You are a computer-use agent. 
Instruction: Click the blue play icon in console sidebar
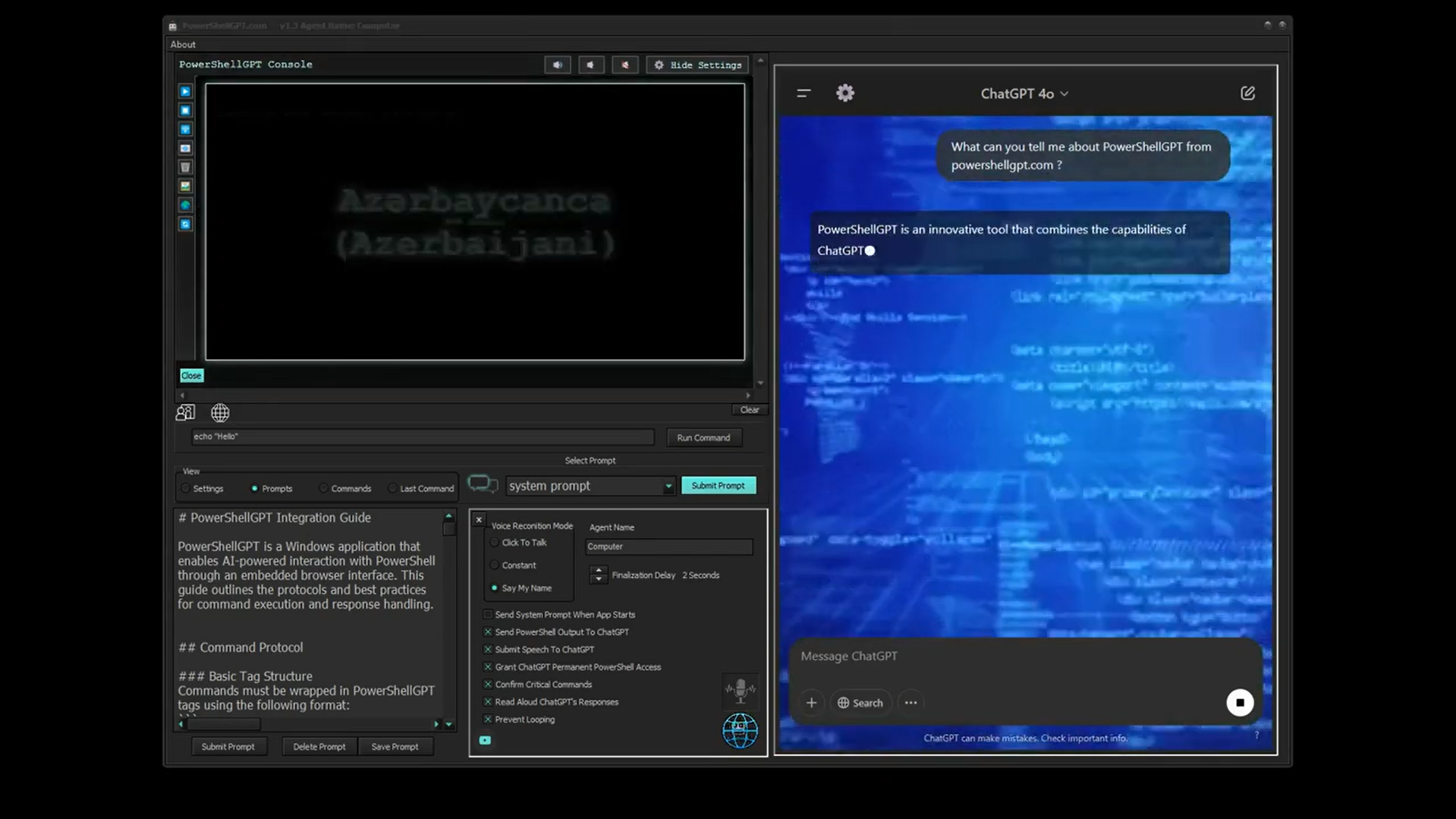[185, 91]
